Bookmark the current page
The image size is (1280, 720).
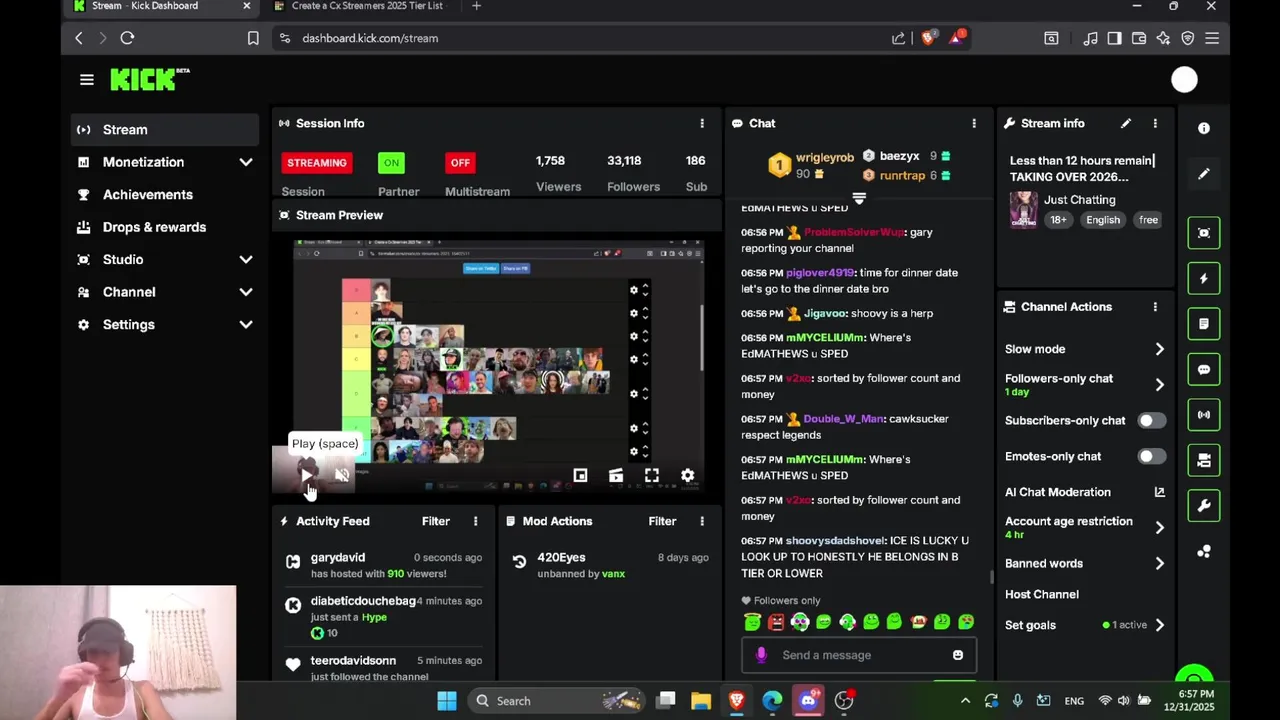tap(253, 38)
